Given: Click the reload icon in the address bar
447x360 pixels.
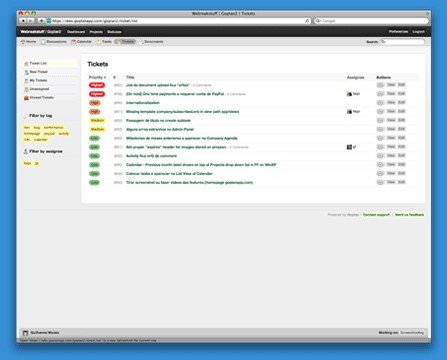Looking at the screenshot, I should [x=307, y=21].
